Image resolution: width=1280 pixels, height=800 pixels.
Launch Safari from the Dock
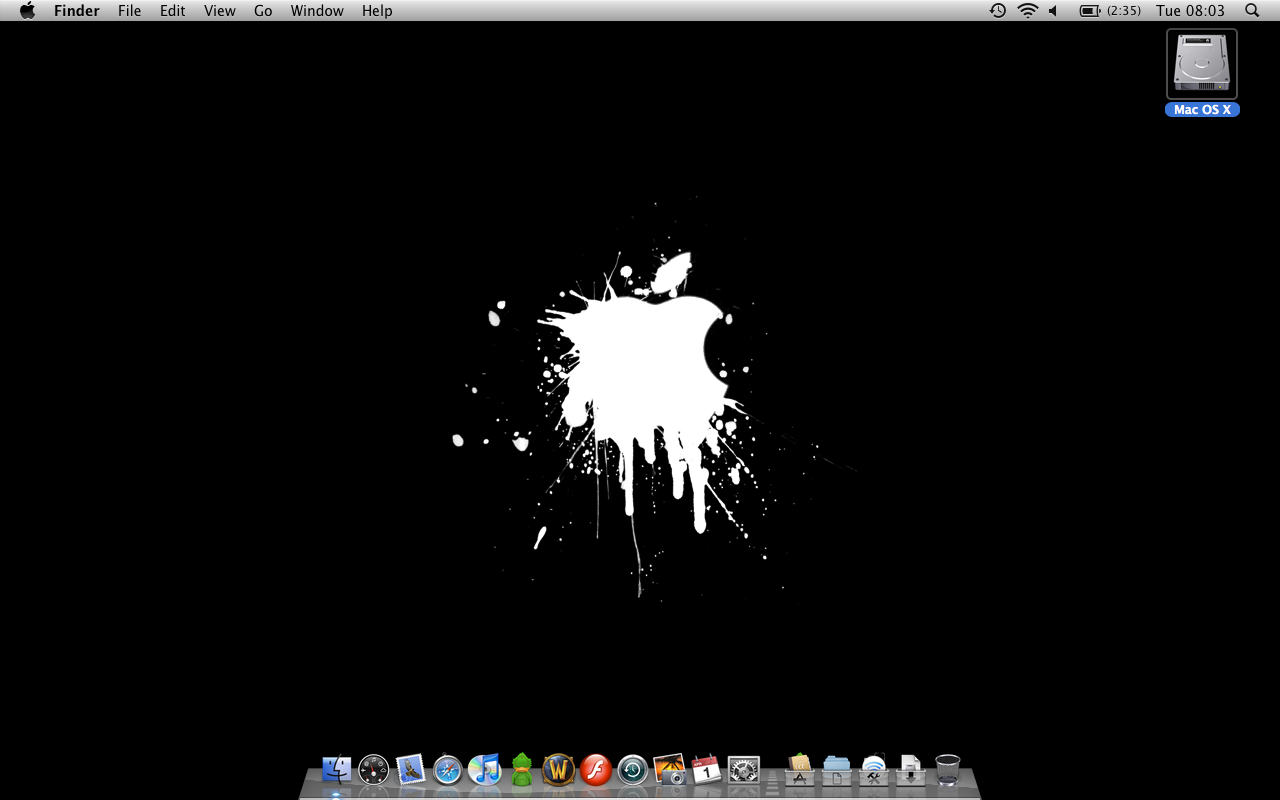(x=448, y=770)
